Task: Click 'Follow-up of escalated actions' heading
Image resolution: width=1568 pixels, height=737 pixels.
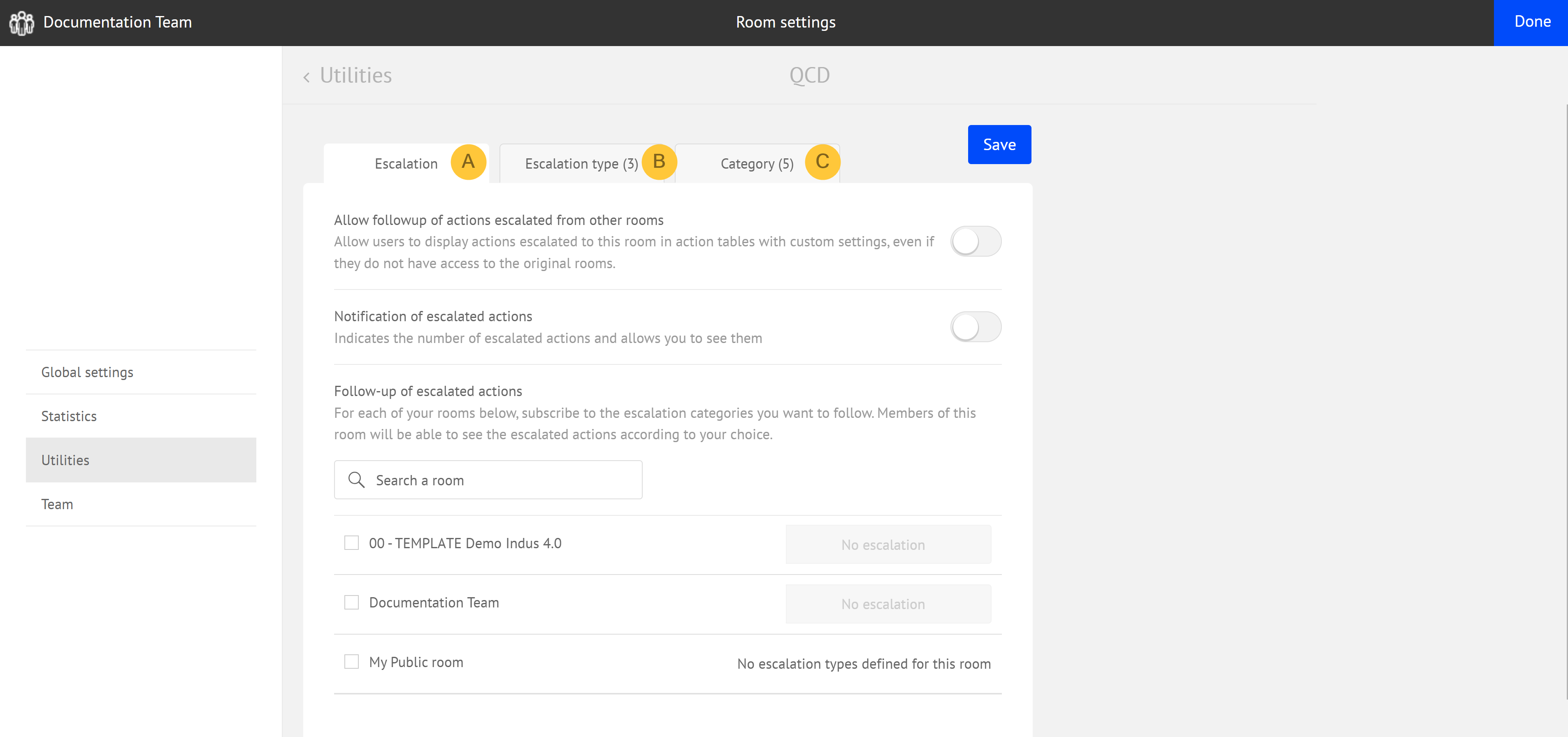Action: 428,391
